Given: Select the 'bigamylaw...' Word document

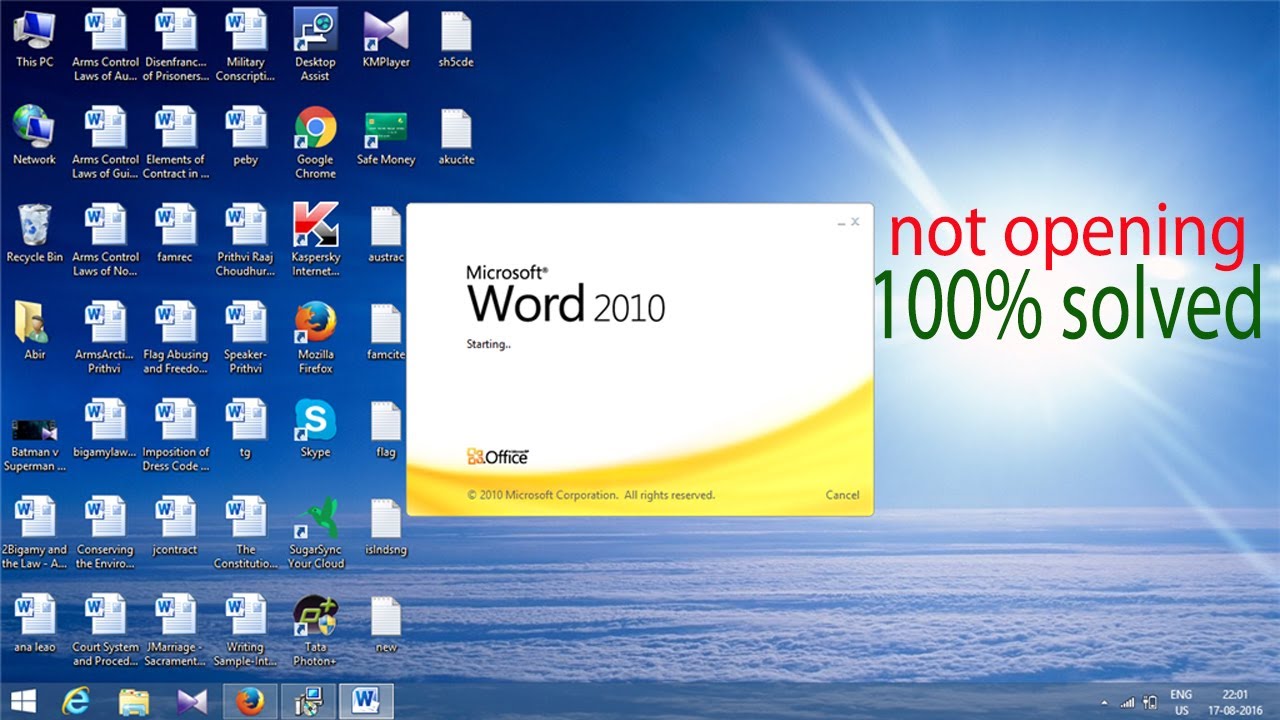Looking at the screenshot, I should coord(105,429).
